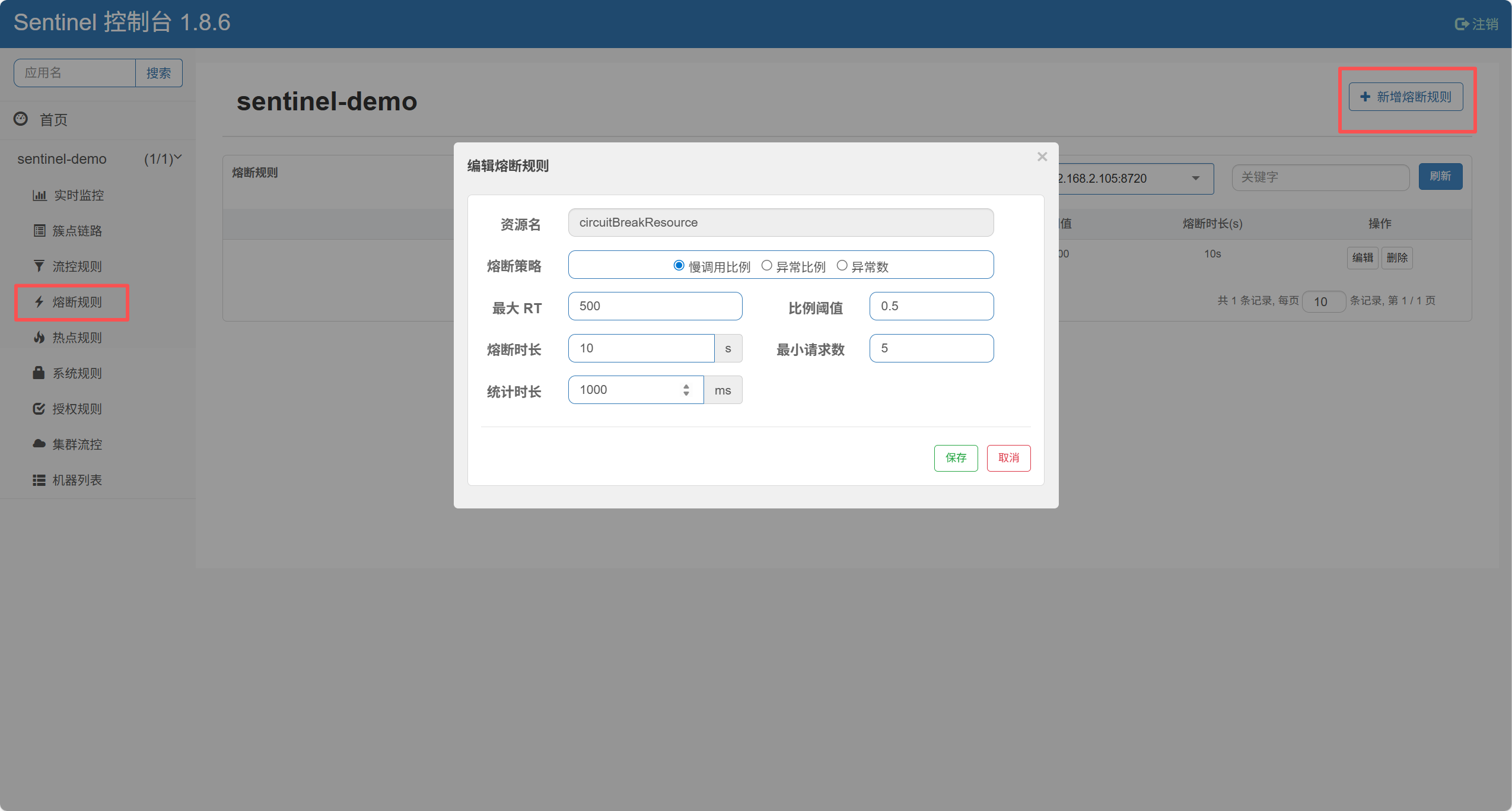Open 机器列表 menu item
Screen dimensions: 1512x811
pyautogui.click(x=77, y=480)
